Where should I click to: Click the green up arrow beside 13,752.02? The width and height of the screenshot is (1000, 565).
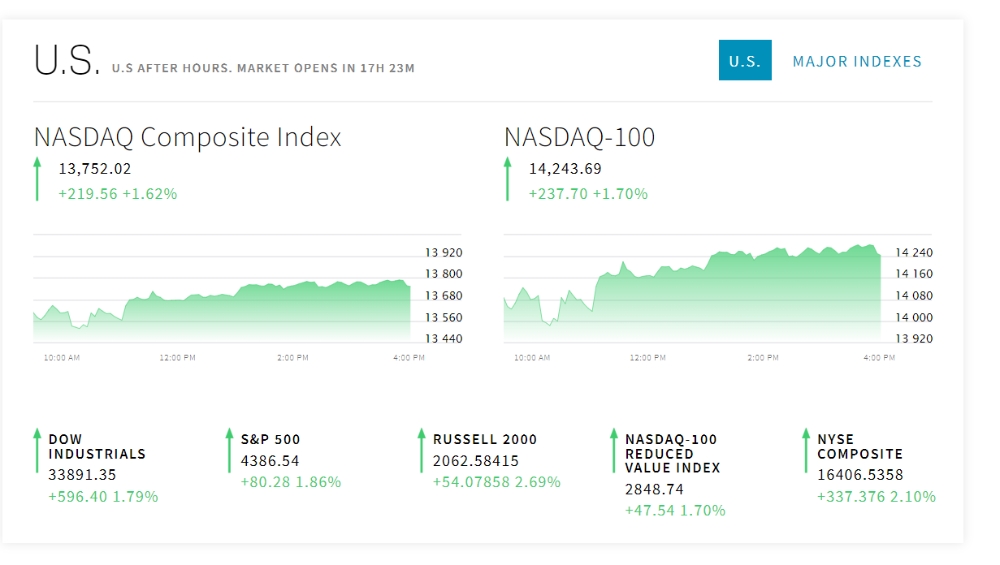pyautogui.click(x=37, y=179)
